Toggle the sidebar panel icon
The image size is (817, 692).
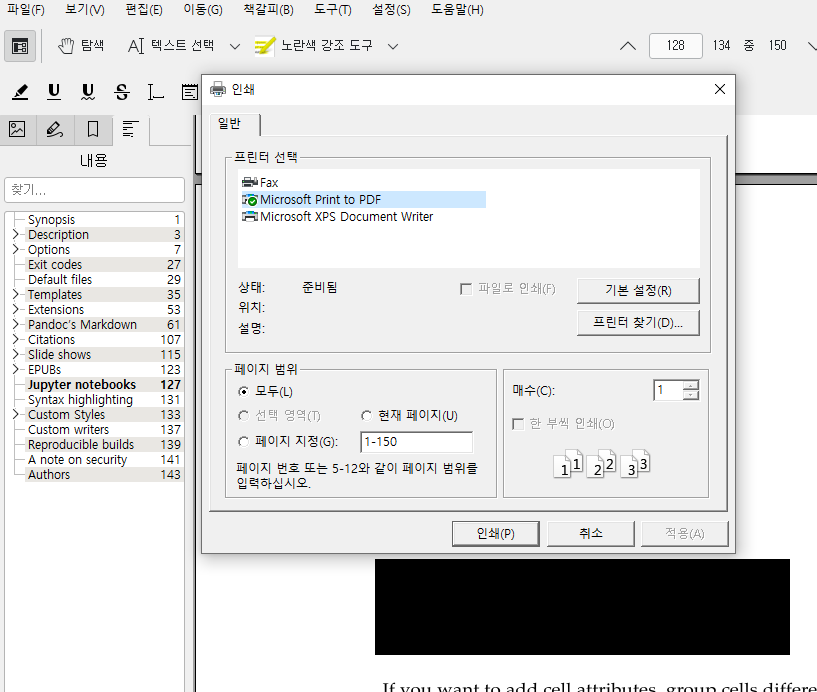click(20, 46)
